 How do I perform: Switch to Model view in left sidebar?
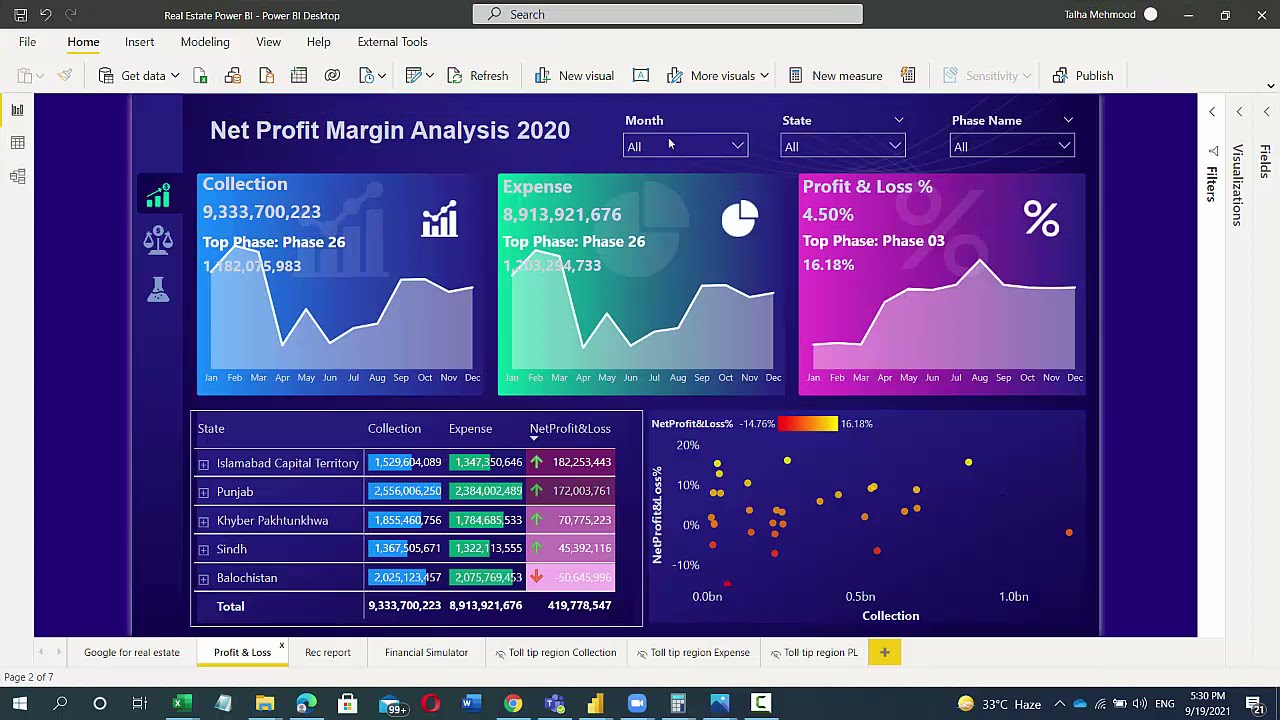17,177
